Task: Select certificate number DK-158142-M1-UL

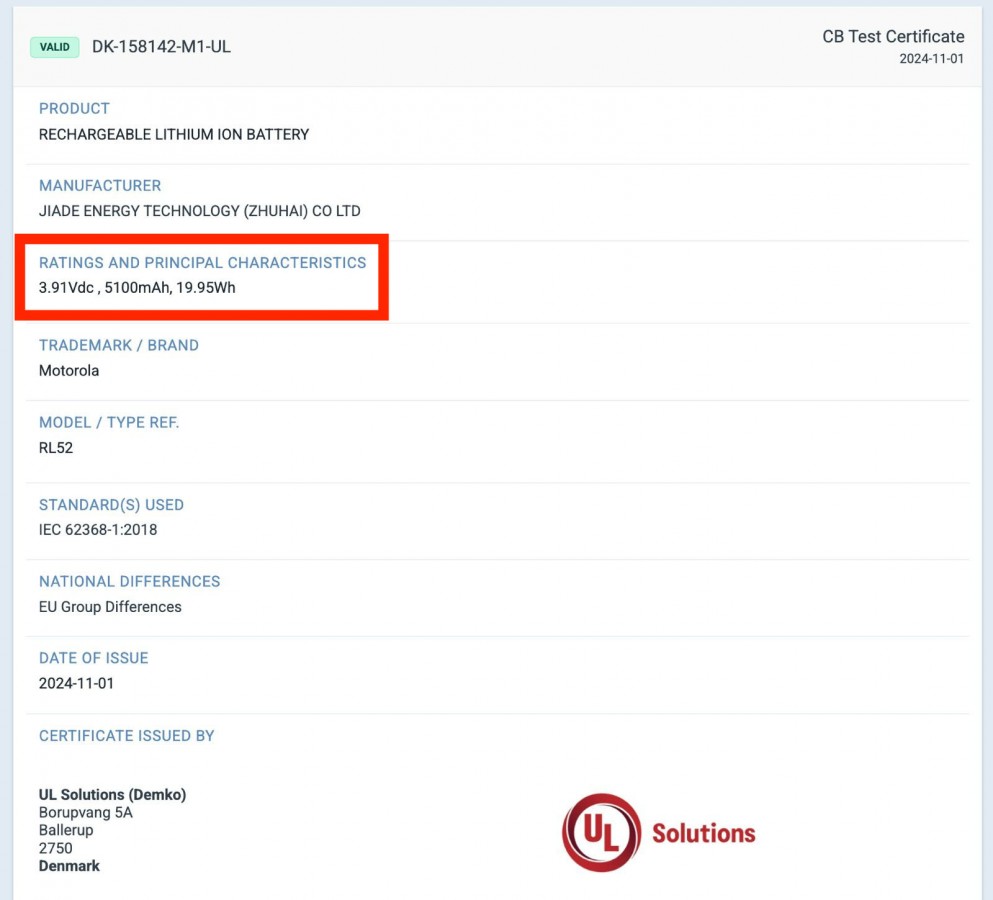Action: tap(161, 47)
